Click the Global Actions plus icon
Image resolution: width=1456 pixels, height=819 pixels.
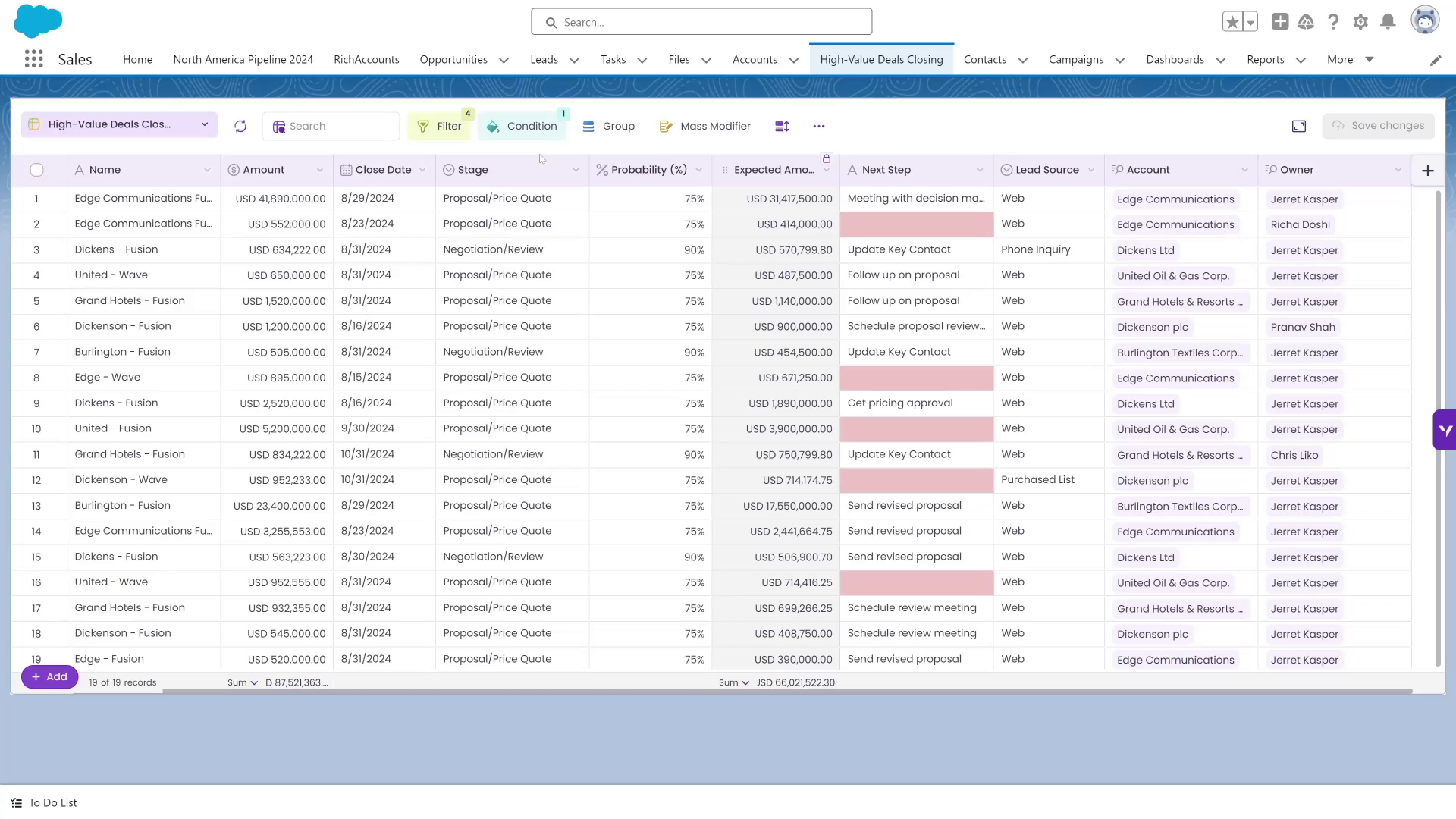click(x=1280, y=22)
